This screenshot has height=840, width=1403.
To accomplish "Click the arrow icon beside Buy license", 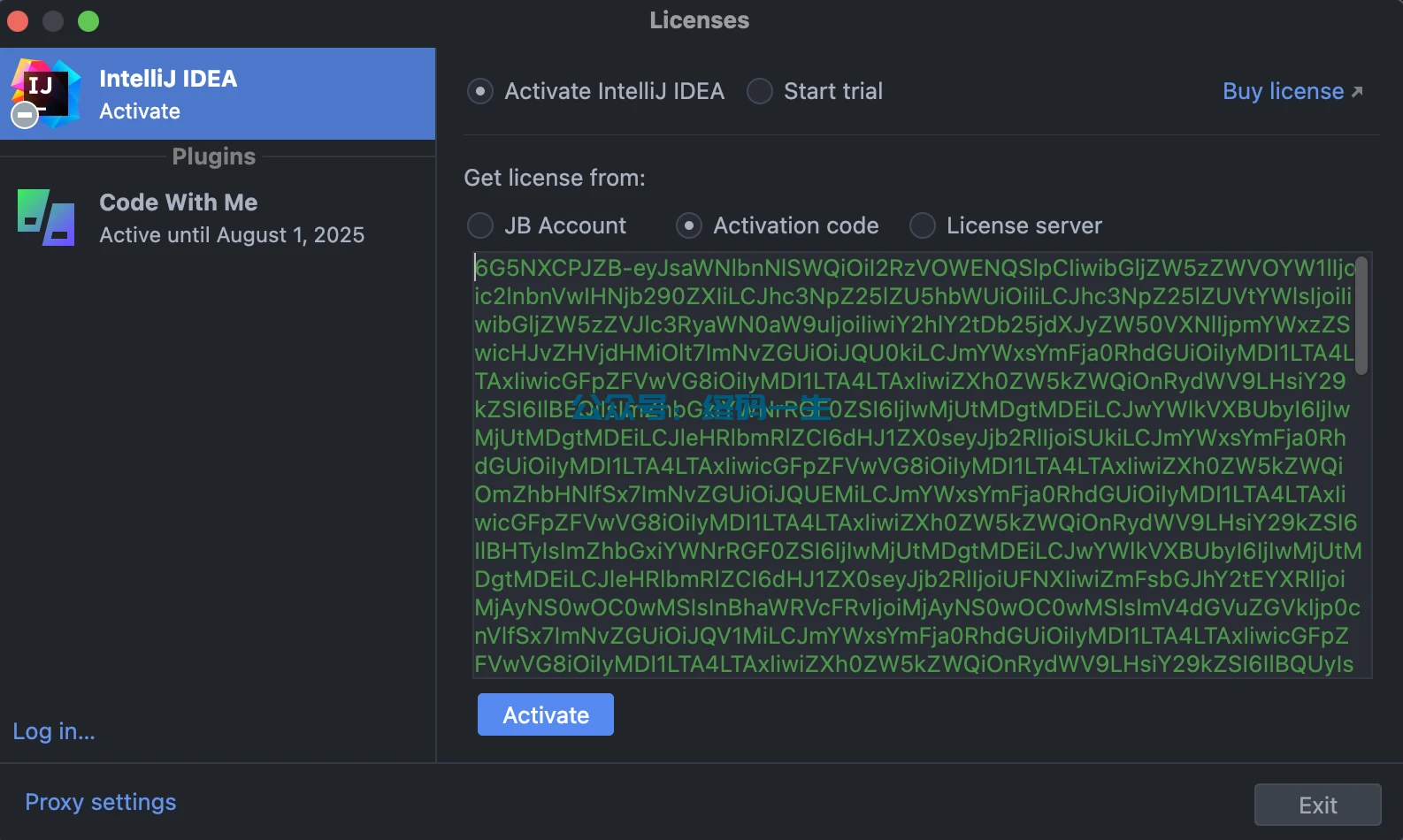I will 1357,92.
